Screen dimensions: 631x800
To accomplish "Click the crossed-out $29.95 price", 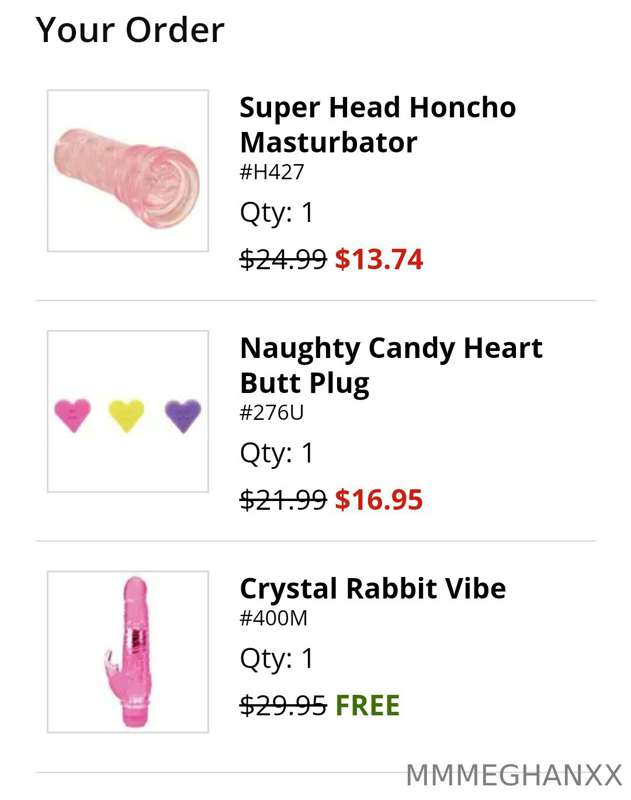I will [x=283, y=705].
